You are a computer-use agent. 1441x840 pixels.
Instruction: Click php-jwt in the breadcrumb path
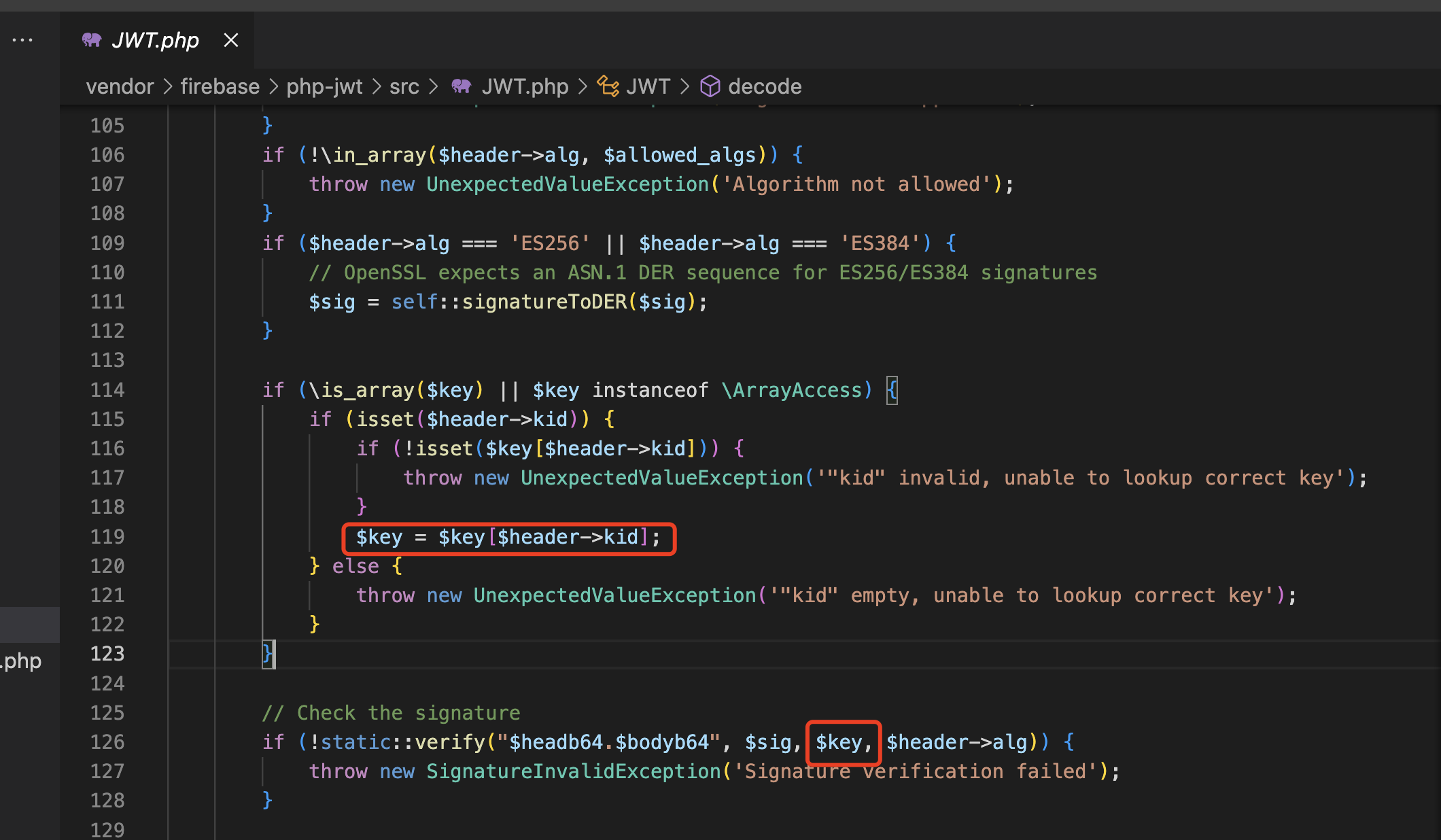(x=324, y=86)
